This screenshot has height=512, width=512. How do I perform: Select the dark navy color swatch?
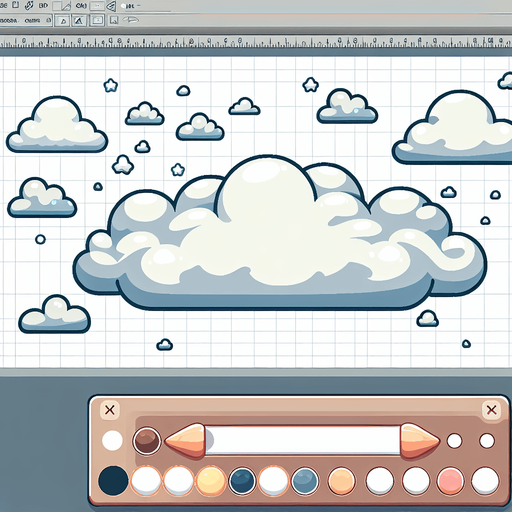[x=113, y=480]
